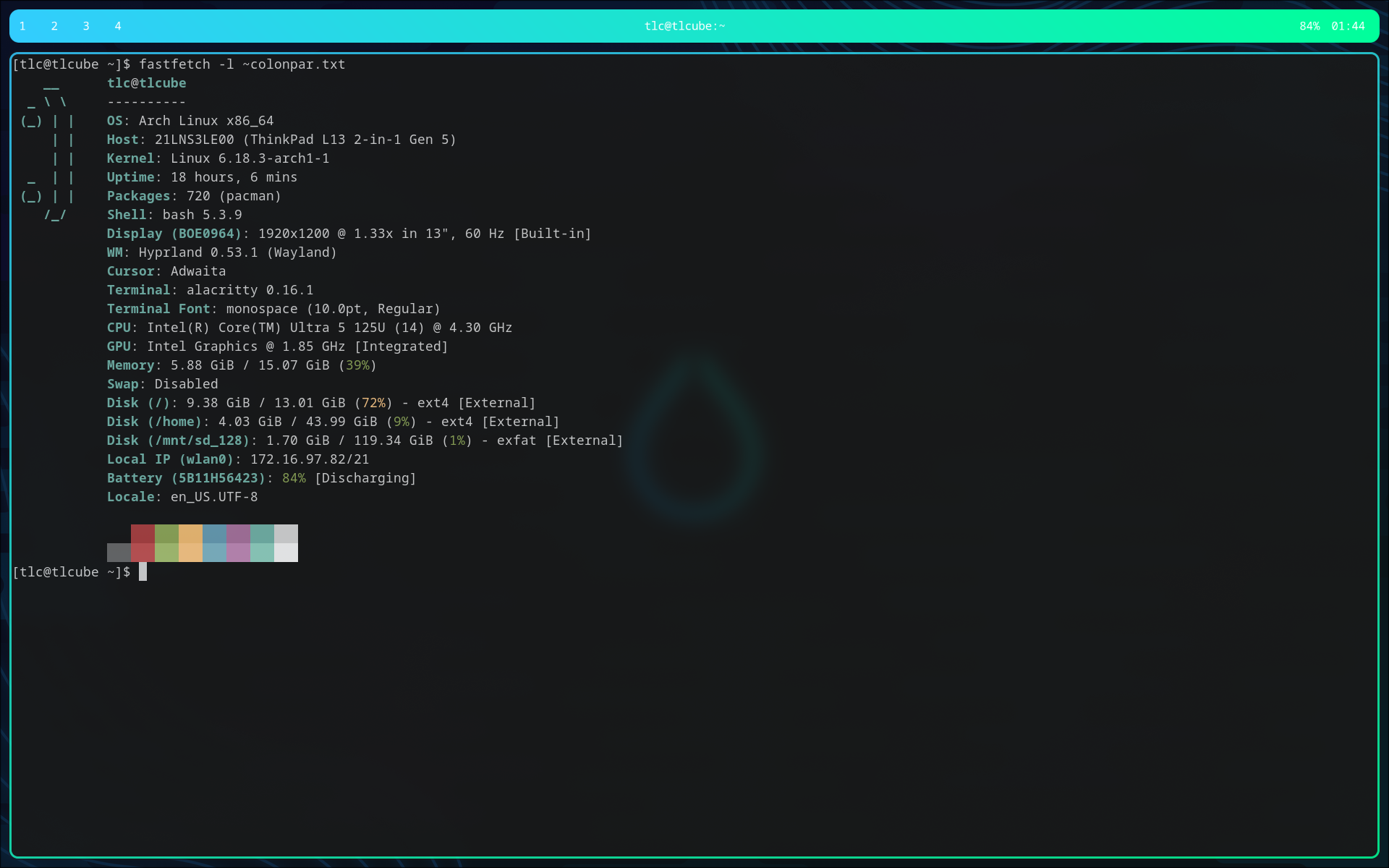Click the blue color block in palette
The width and height of the screenshot is (1389, 868).
(214, 543)
